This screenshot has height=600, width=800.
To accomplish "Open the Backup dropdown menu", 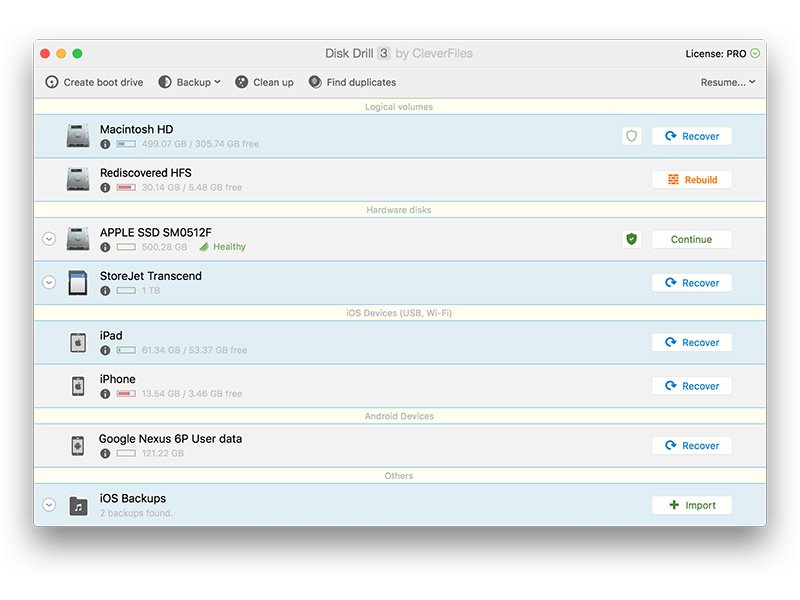I will (x=190, y=82).
